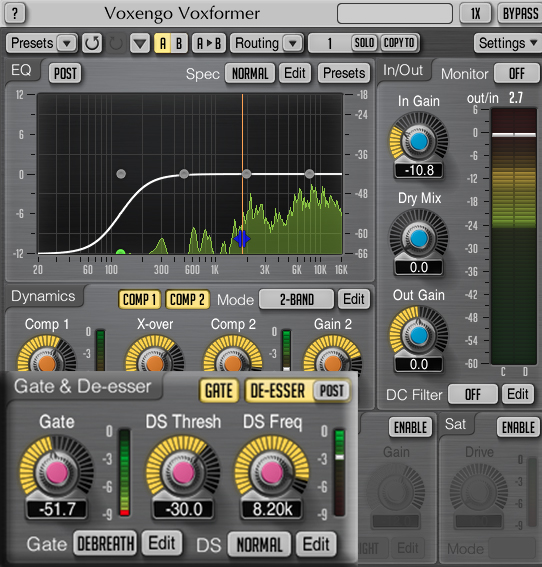Viewport: 542px width, 567px height.
Task: Click the Sat ENABLE button
Action: (x=518, y=427)
